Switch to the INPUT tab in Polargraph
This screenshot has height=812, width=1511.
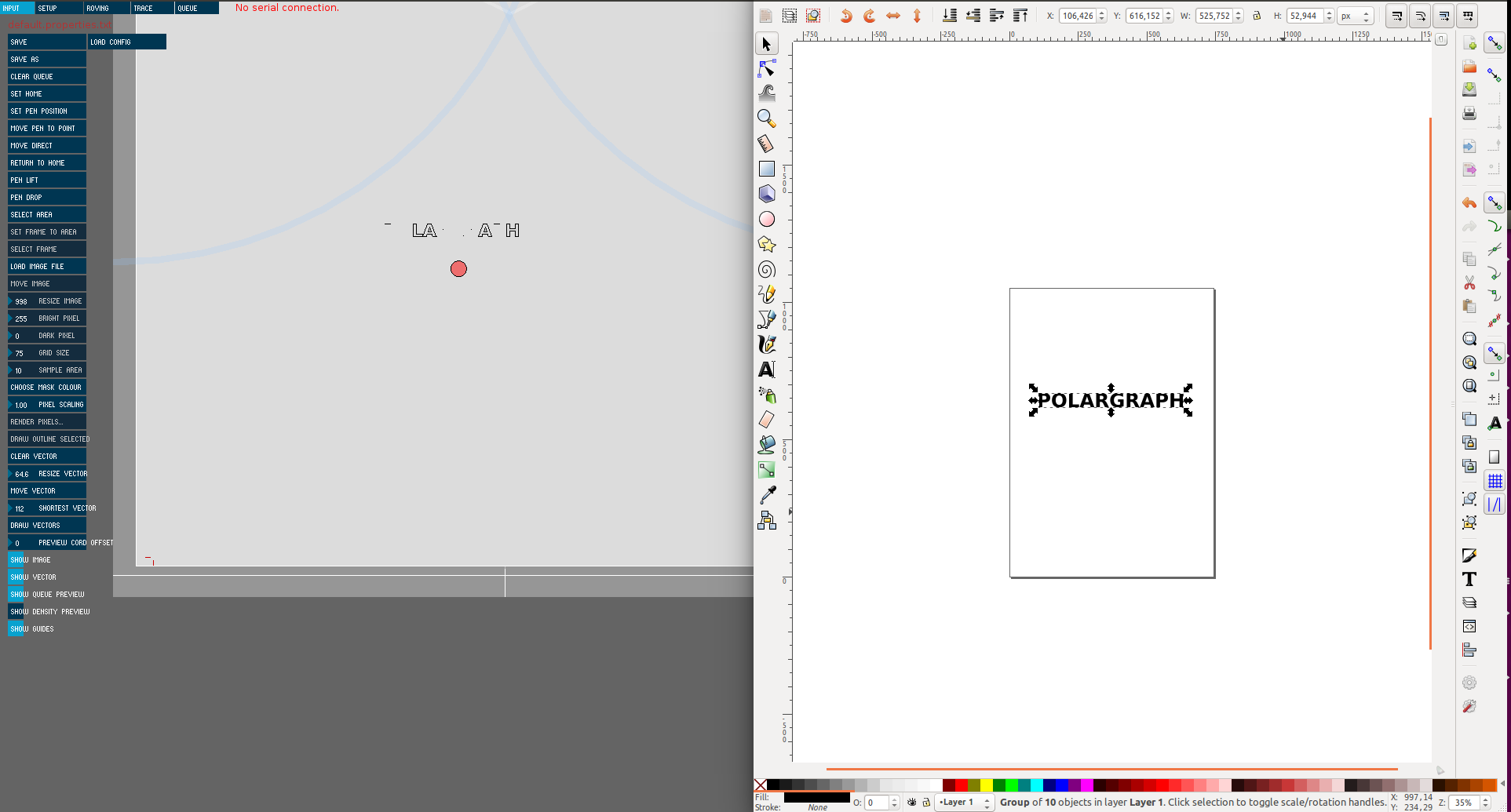17,8
